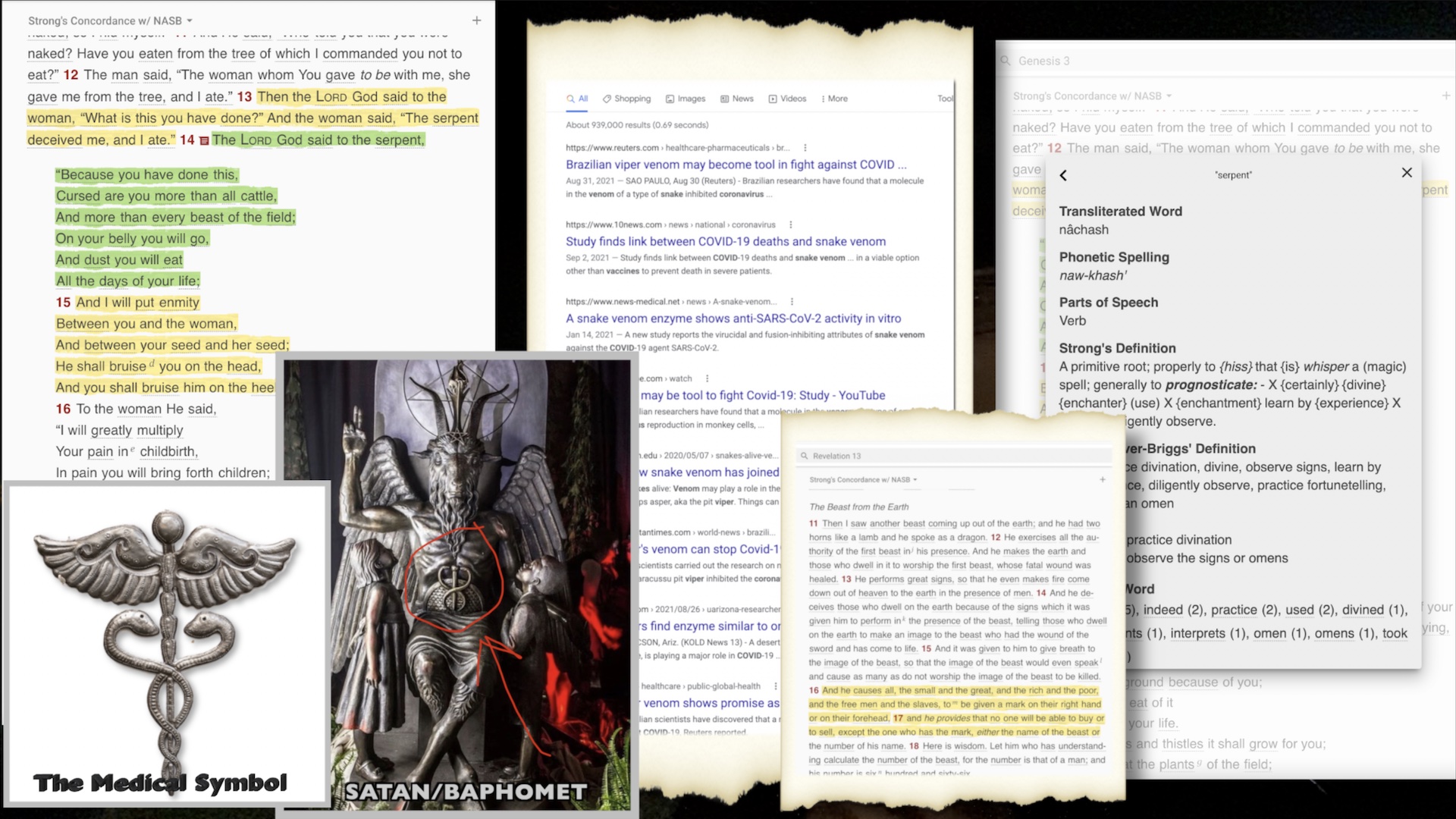Open Brazilian viper venom Reuters link
1456x819 pixels.
pyautogui.click(x=735, y=165)
